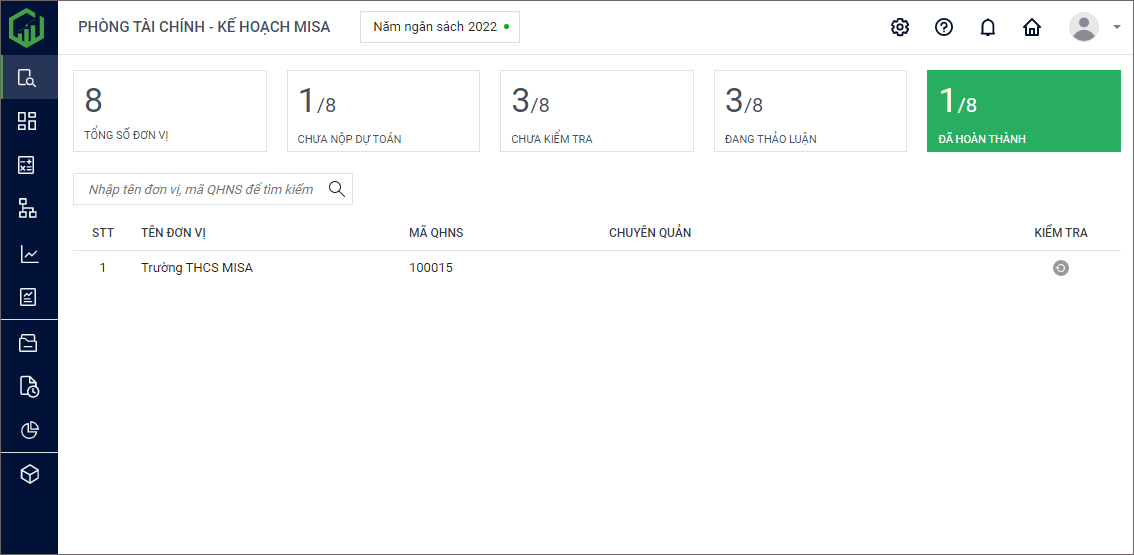Click the MISA logo in sidebar

click(x=28, y=27)
